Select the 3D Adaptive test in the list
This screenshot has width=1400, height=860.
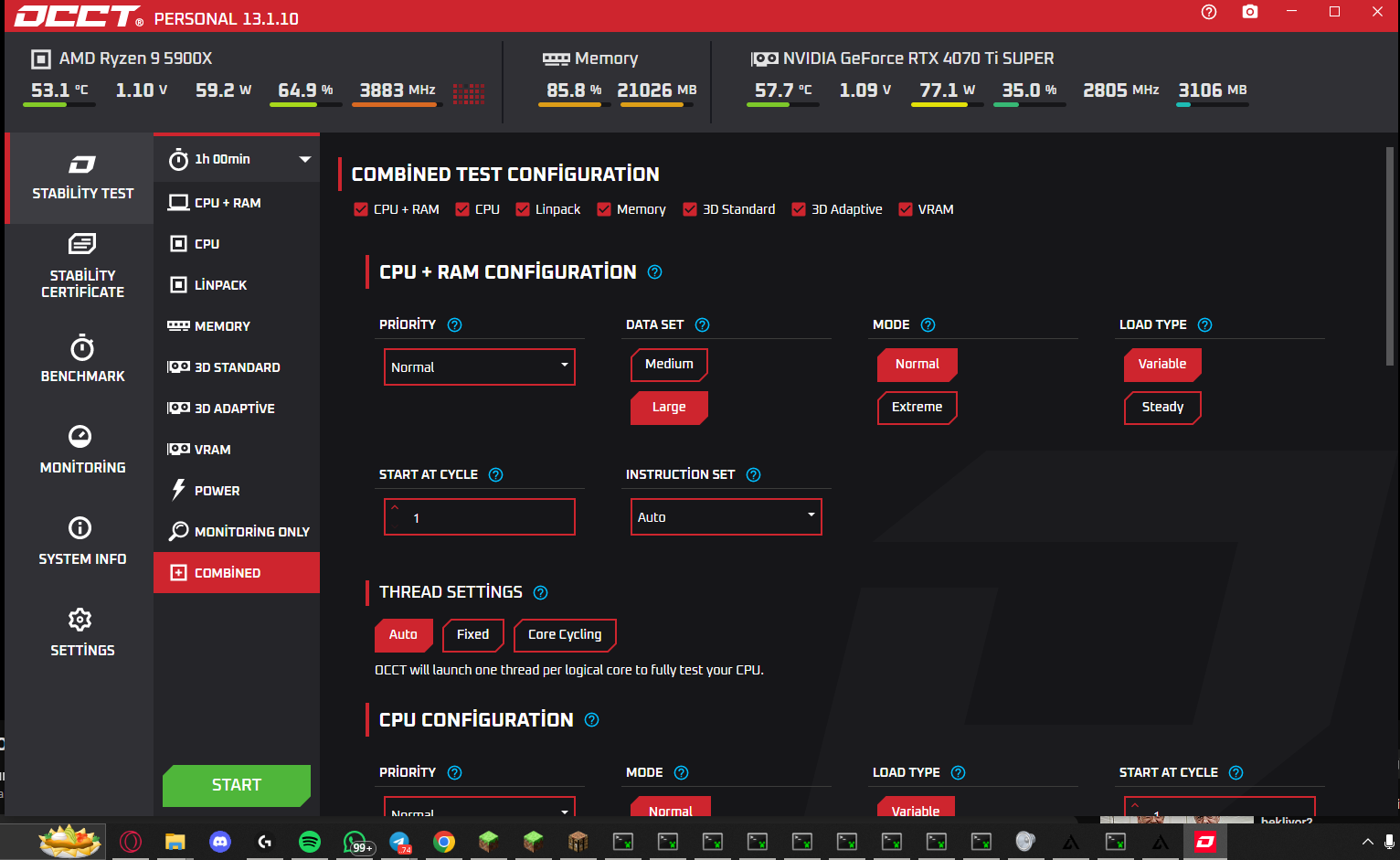(x=237, y=409)
